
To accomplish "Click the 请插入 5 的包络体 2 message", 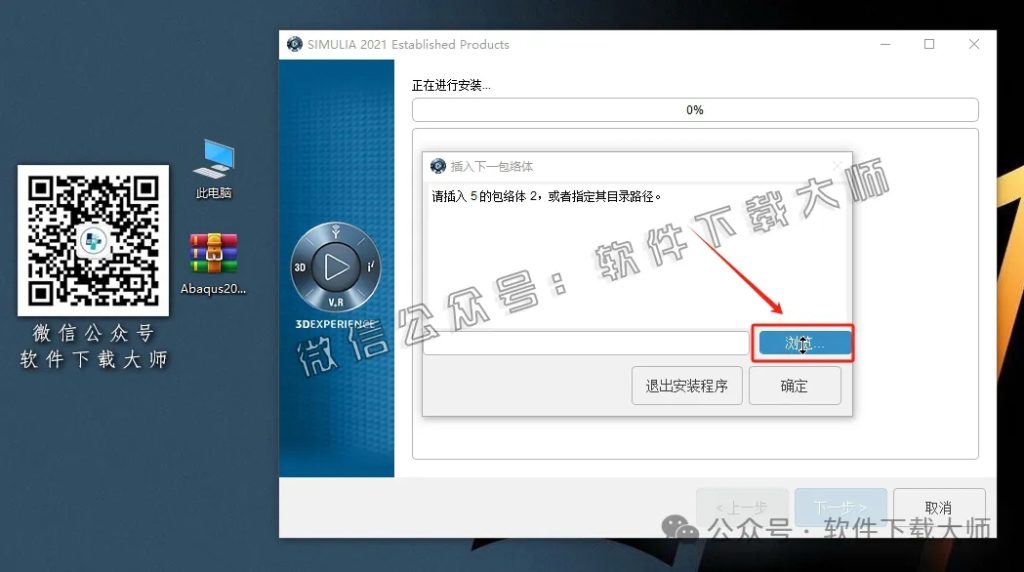I will click(x=546, y=197).
